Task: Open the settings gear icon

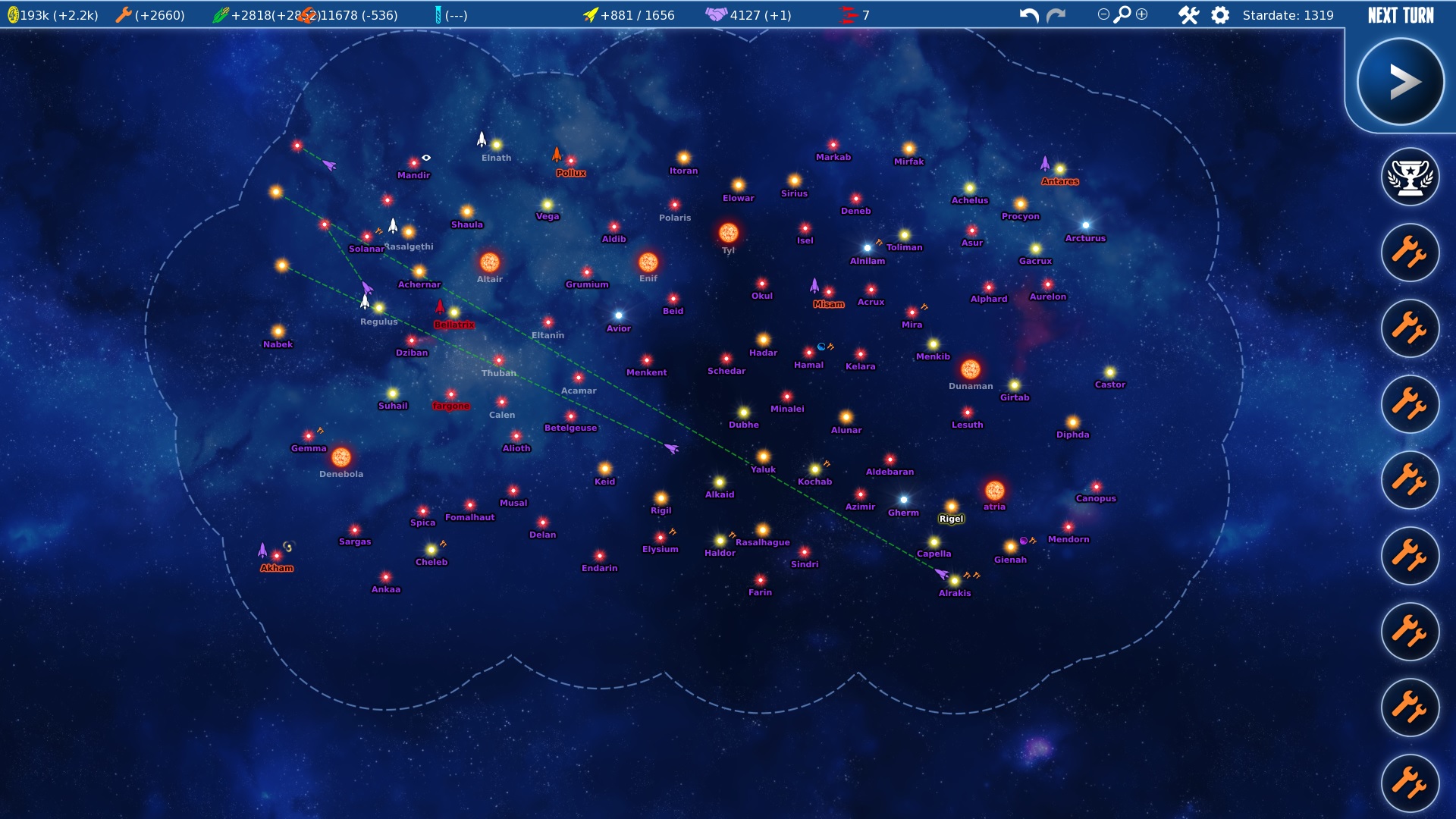Action: pos(1220,15)
